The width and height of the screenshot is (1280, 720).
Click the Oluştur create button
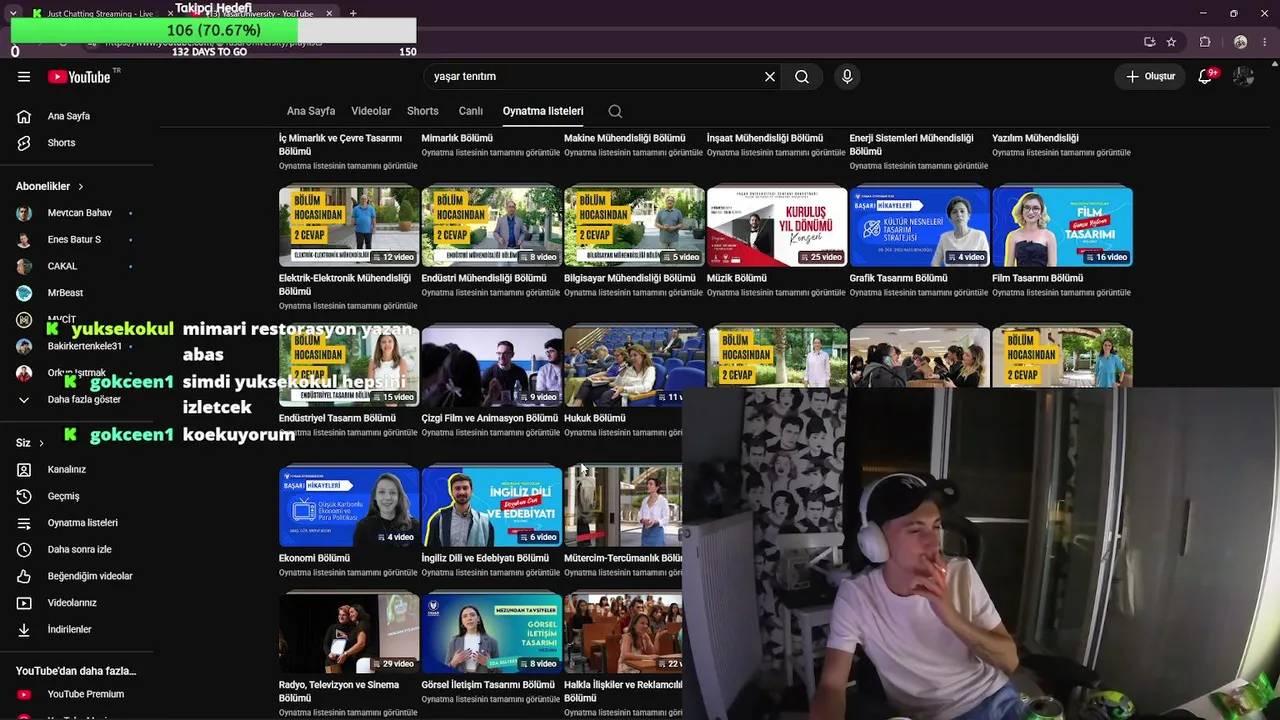[1151, 77]
